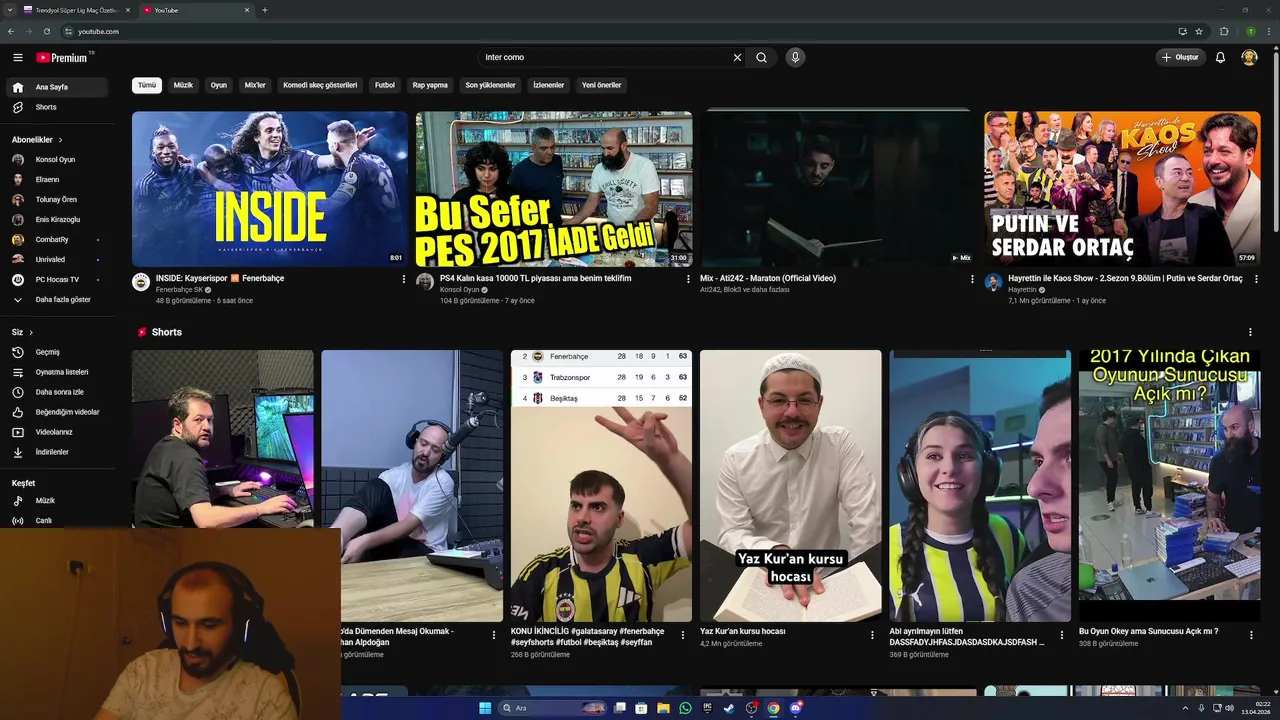
Task: Open options for Yaz Kur'an kursu short
Action: pos(872,634)
